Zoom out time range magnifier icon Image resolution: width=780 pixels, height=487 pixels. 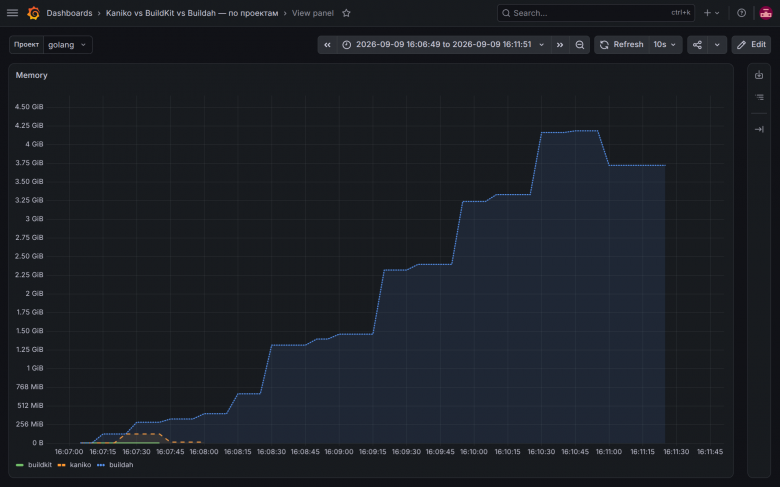click(x=580, y=45)
